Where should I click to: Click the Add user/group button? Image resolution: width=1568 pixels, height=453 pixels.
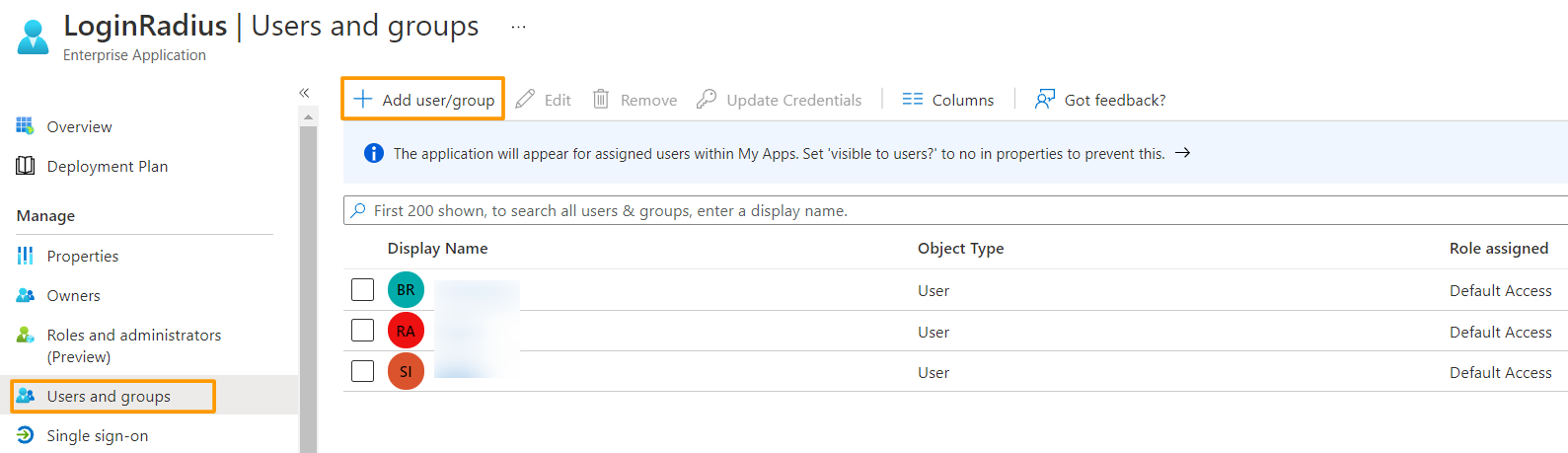[x=423, y=100]
